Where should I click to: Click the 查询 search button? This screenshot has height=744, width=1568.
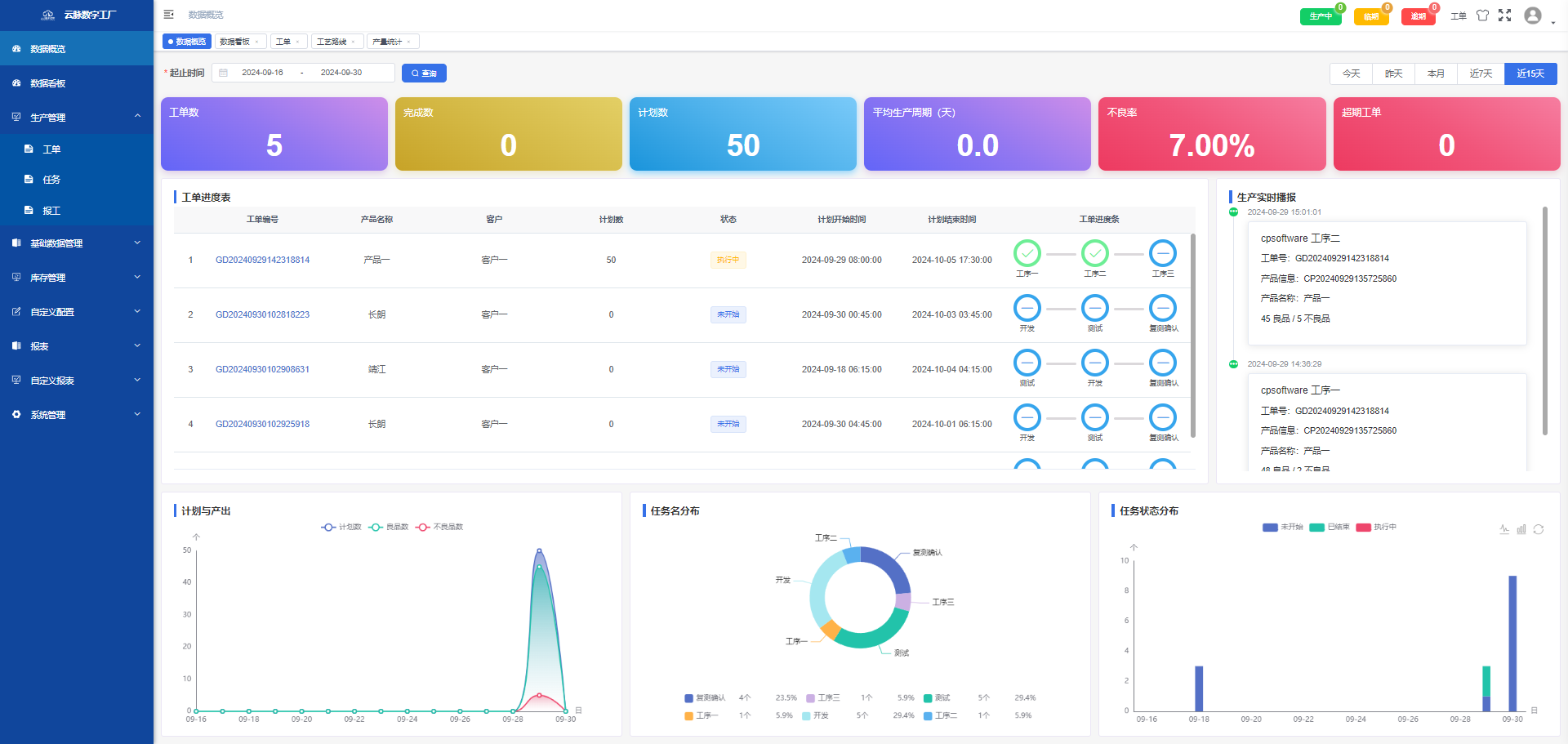424,74
